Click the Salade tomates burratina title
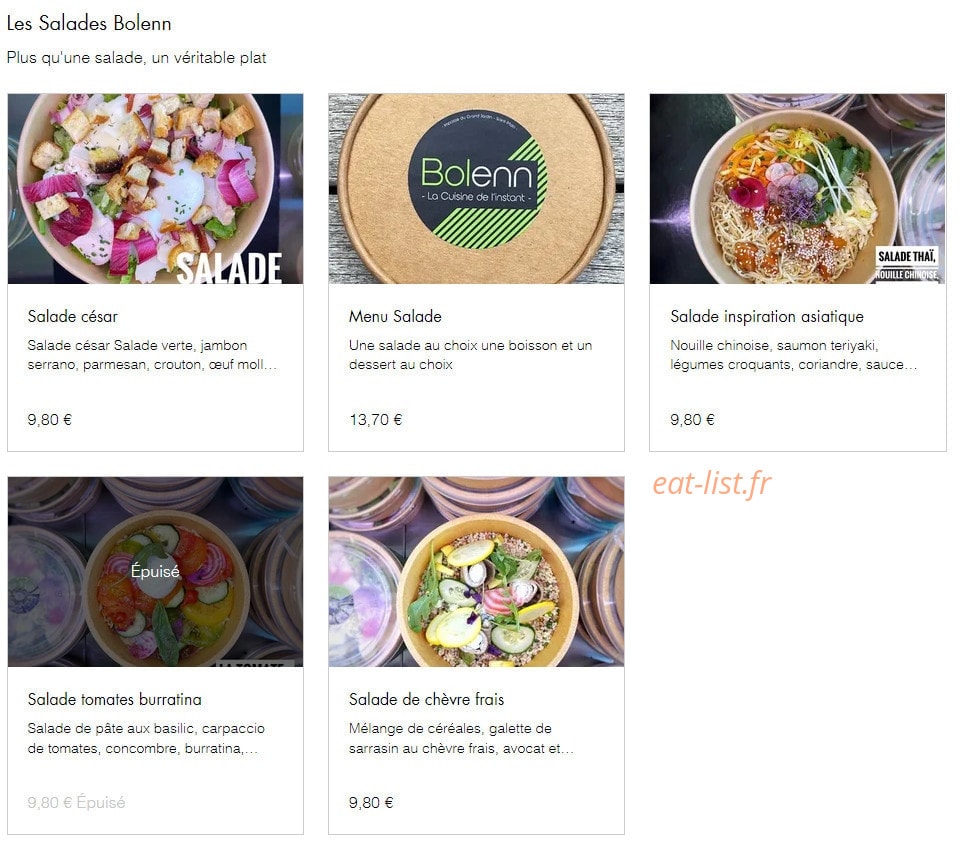The height and width of the screenshot is (847, 965). (114, 699)
